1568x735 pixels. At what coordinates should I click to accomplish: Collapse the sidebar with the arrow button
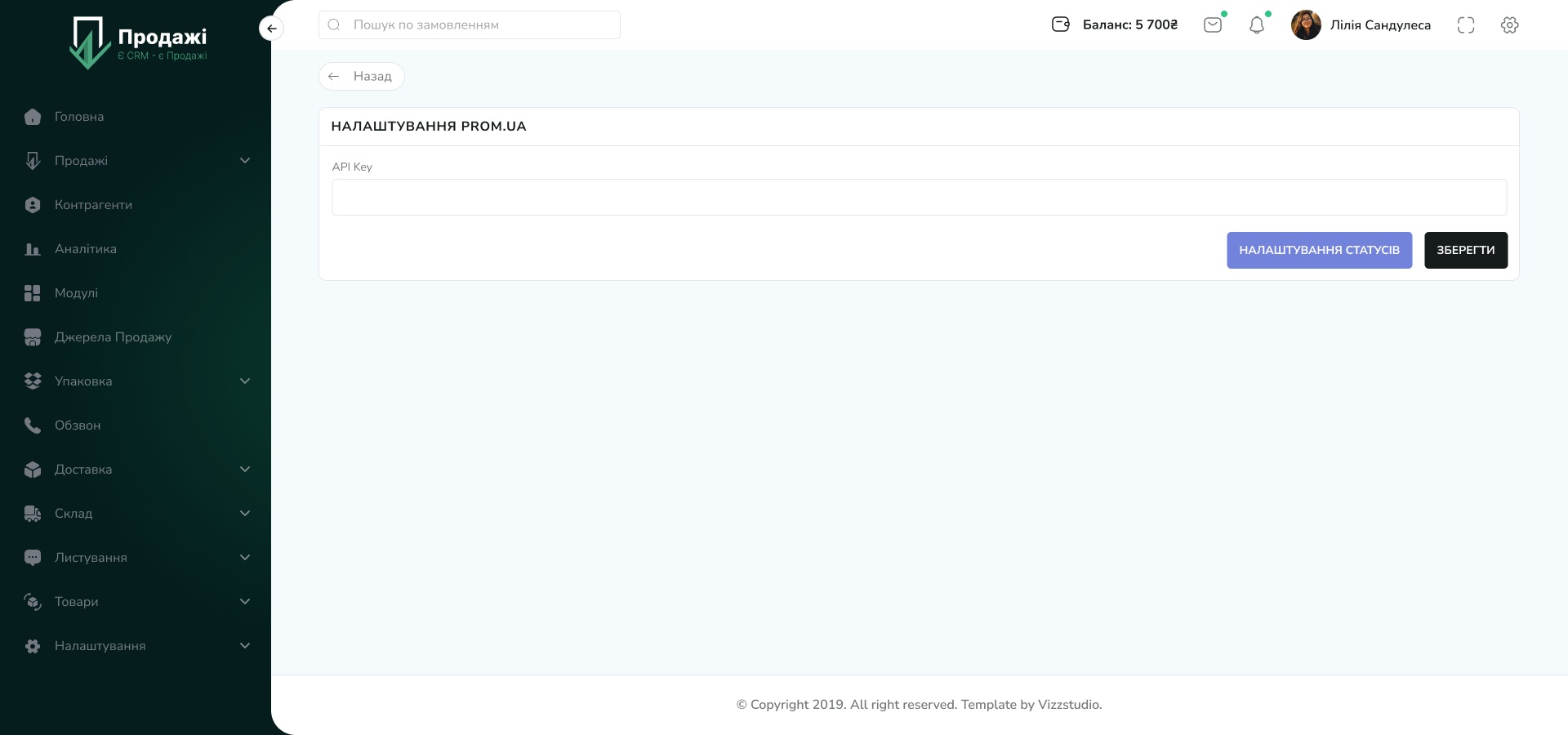tap(271, 29)
